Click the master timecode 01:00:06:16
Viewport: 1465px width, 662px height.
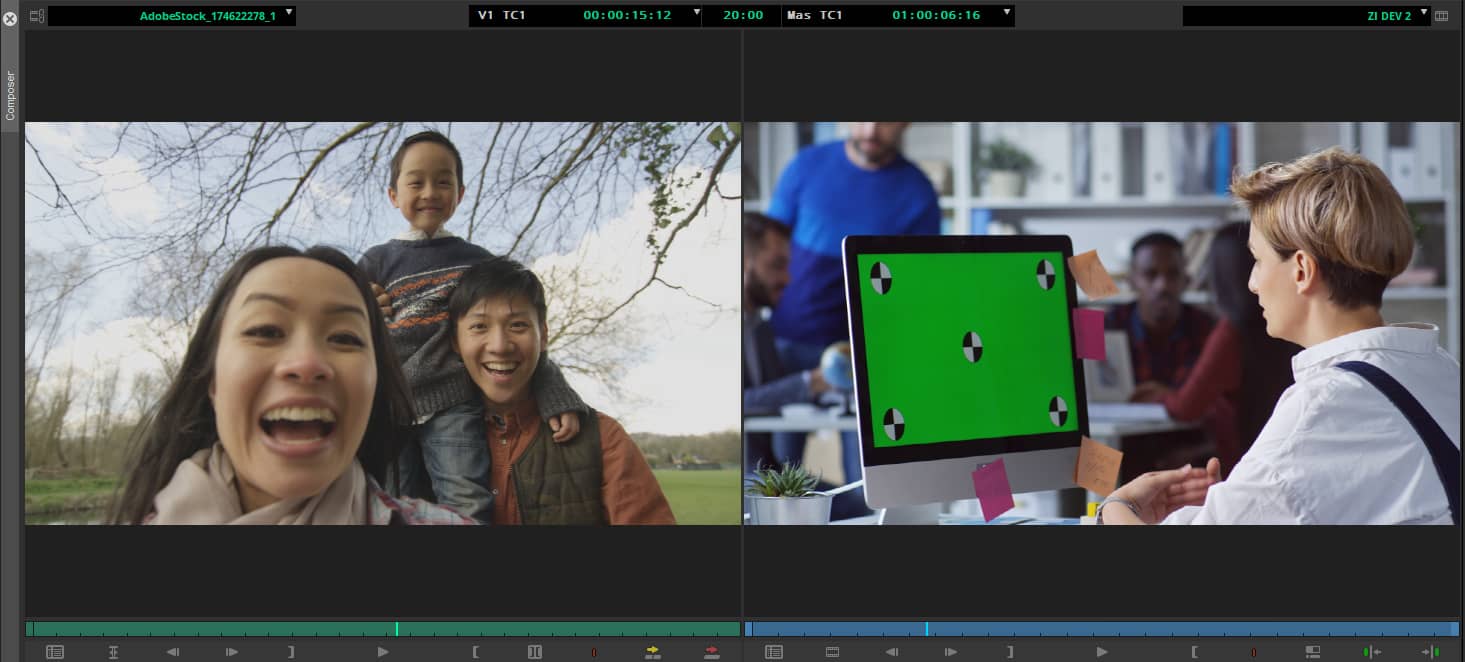[936, 16]
